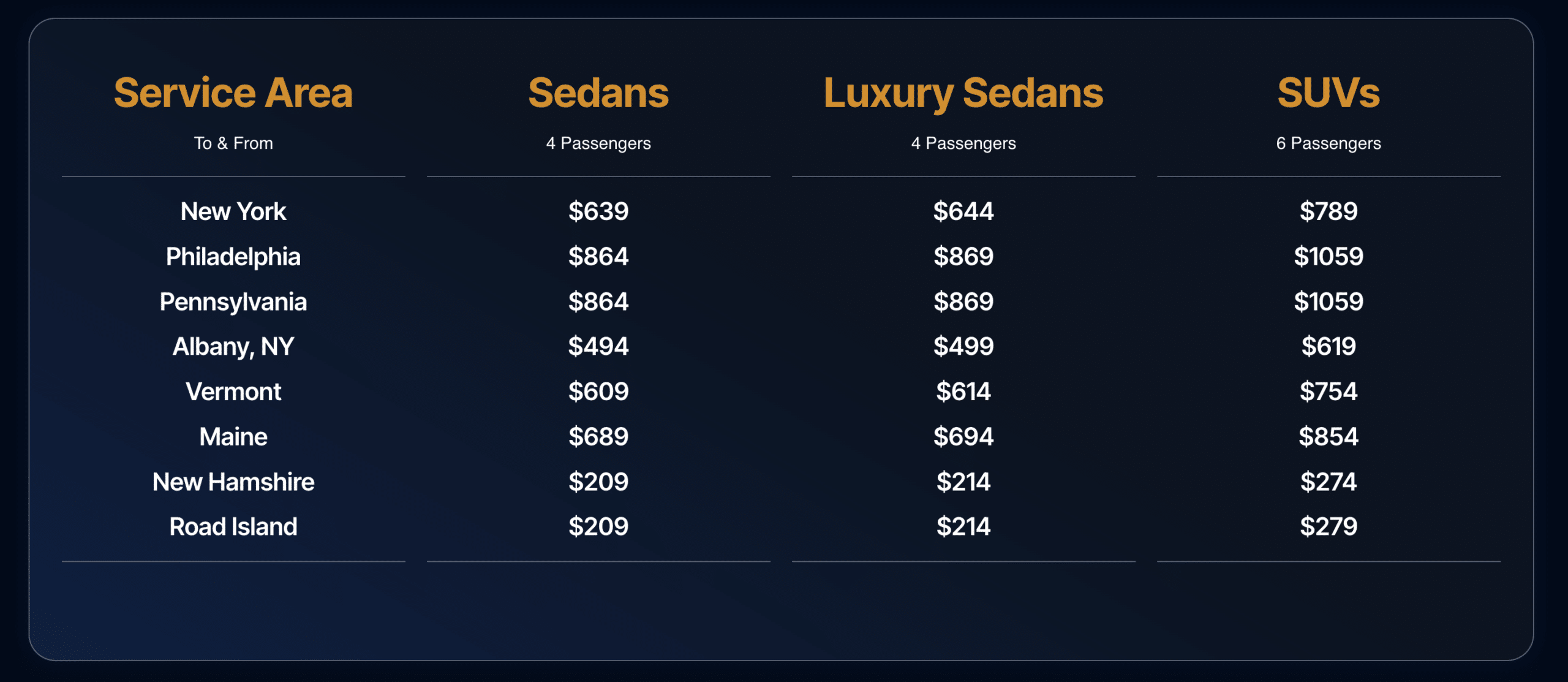Select the Maine service area
Image resolution: width=1568 pixels, height=682 pixels.
click(x=233, y=437)
